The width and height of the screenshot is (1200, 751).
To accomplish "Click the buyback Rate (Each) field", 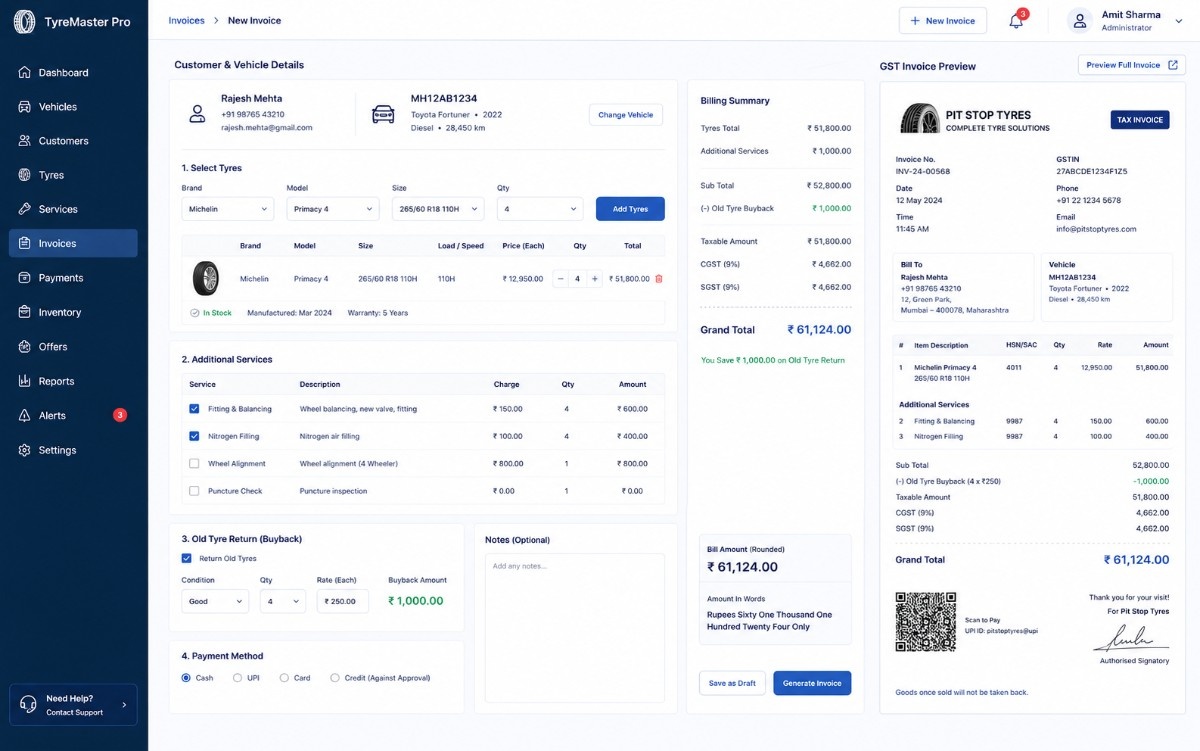I will 343,601.
